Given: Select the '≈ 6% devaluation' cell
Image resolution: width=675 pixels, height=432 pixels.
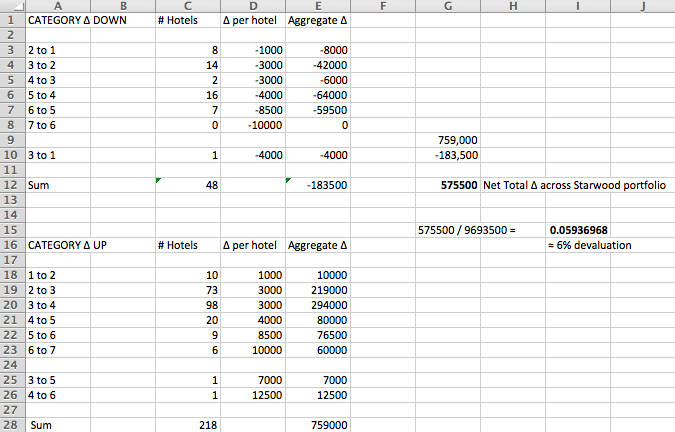Looking at the screenshot, I should point(590,245).
